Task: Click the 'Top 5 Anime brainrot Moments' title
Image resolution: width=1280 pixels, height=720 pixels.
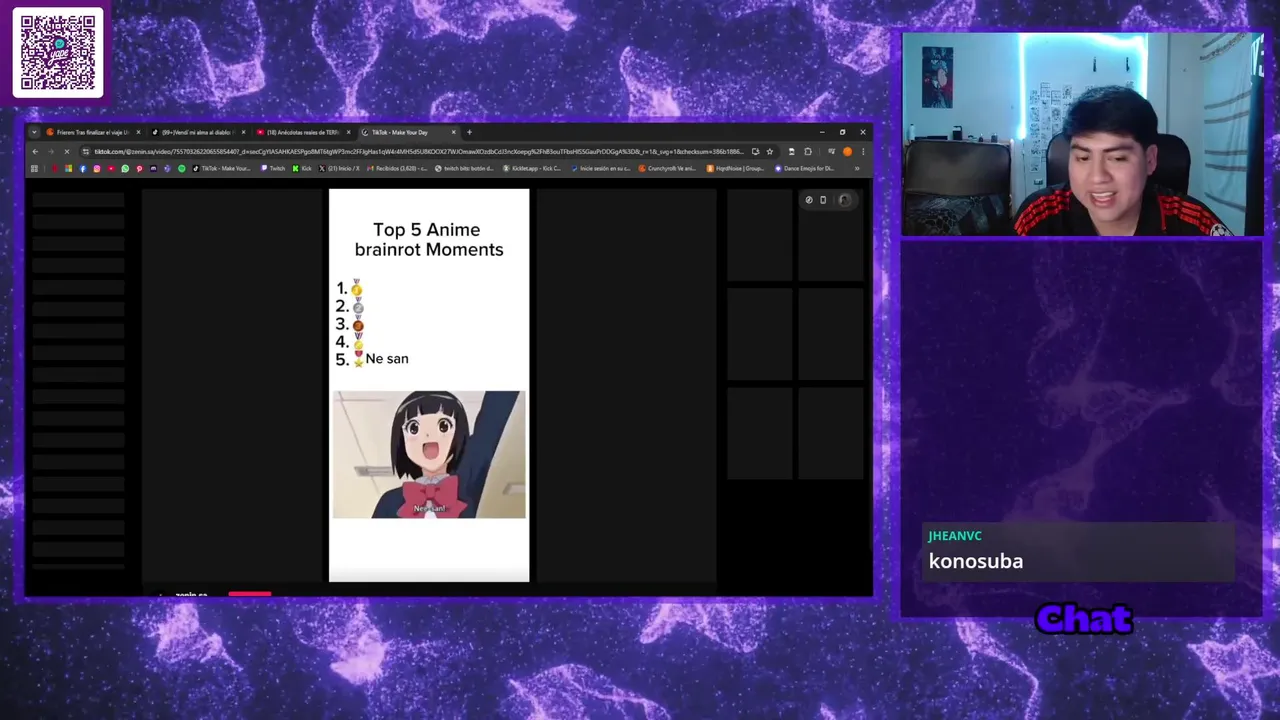Action: point(429,240)
